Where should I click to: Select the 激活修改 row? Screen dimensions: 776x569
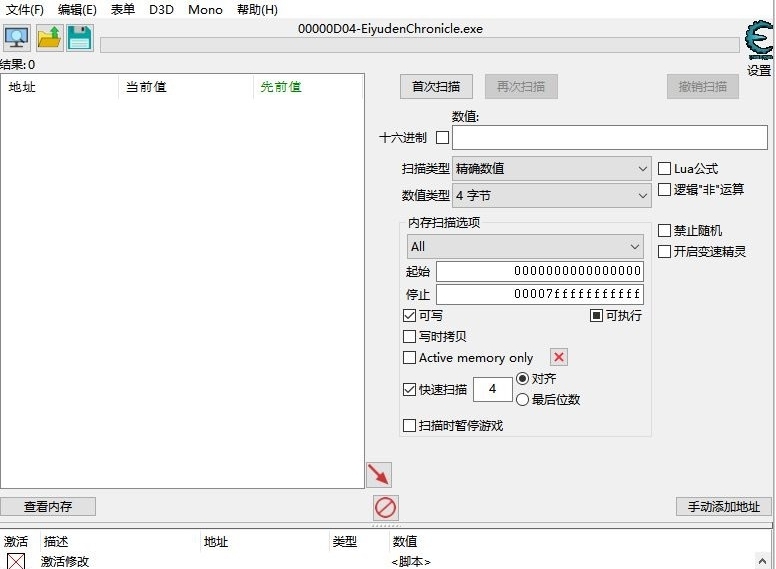[x=379, y=562]
